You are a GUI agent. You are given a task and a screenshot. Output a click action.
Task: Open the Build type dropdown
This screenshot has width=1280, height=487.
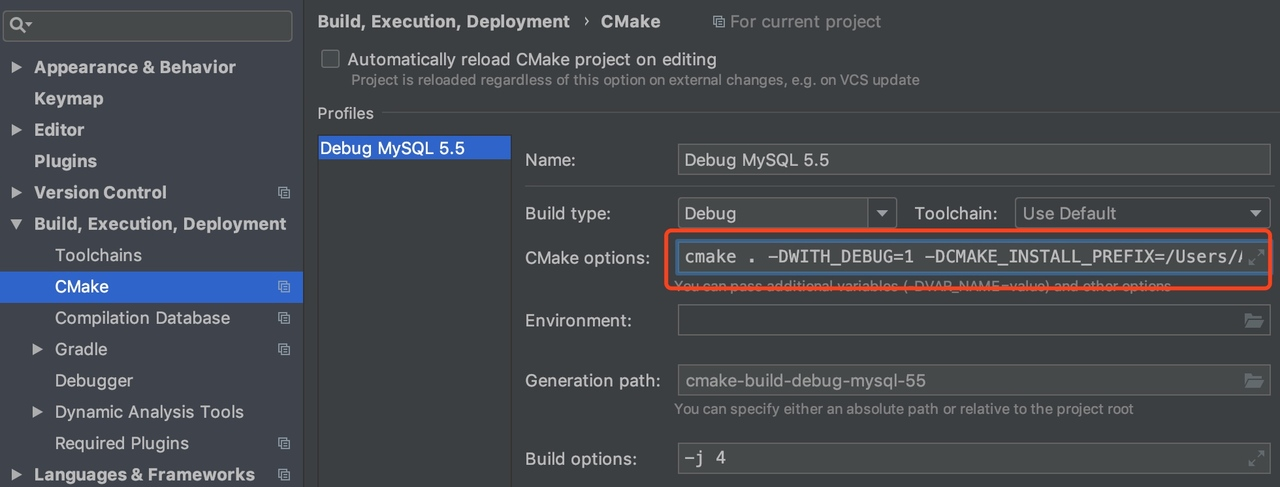click(x=881, y=213)
